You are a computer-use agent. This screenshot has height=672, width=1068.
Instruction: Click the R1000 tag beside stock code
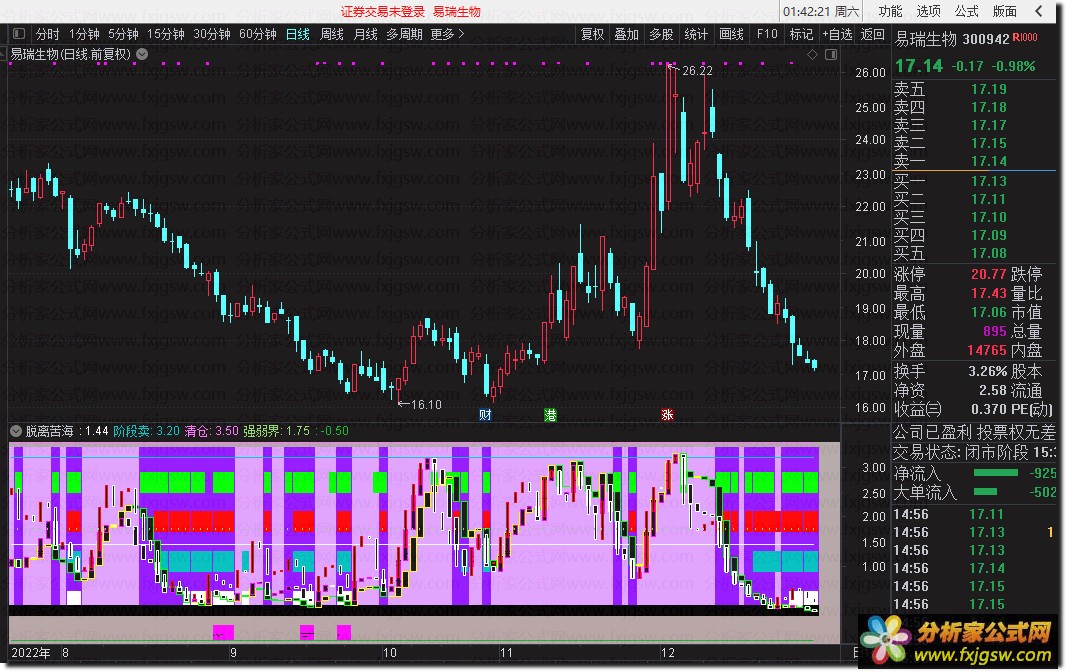[x=1025, y=38]
